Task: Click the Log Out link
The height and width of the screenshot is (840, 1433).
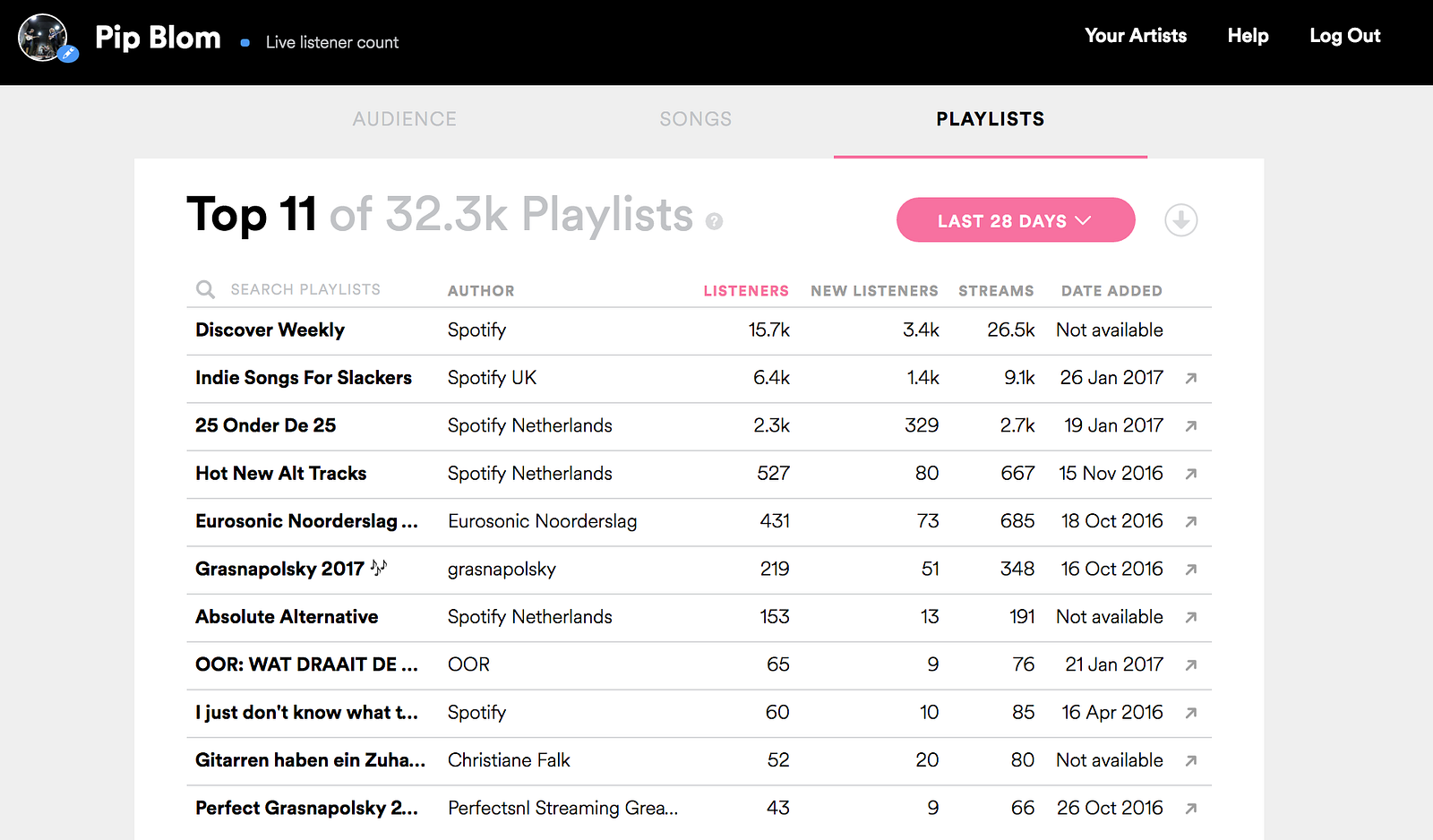Action: point(1344,36)
